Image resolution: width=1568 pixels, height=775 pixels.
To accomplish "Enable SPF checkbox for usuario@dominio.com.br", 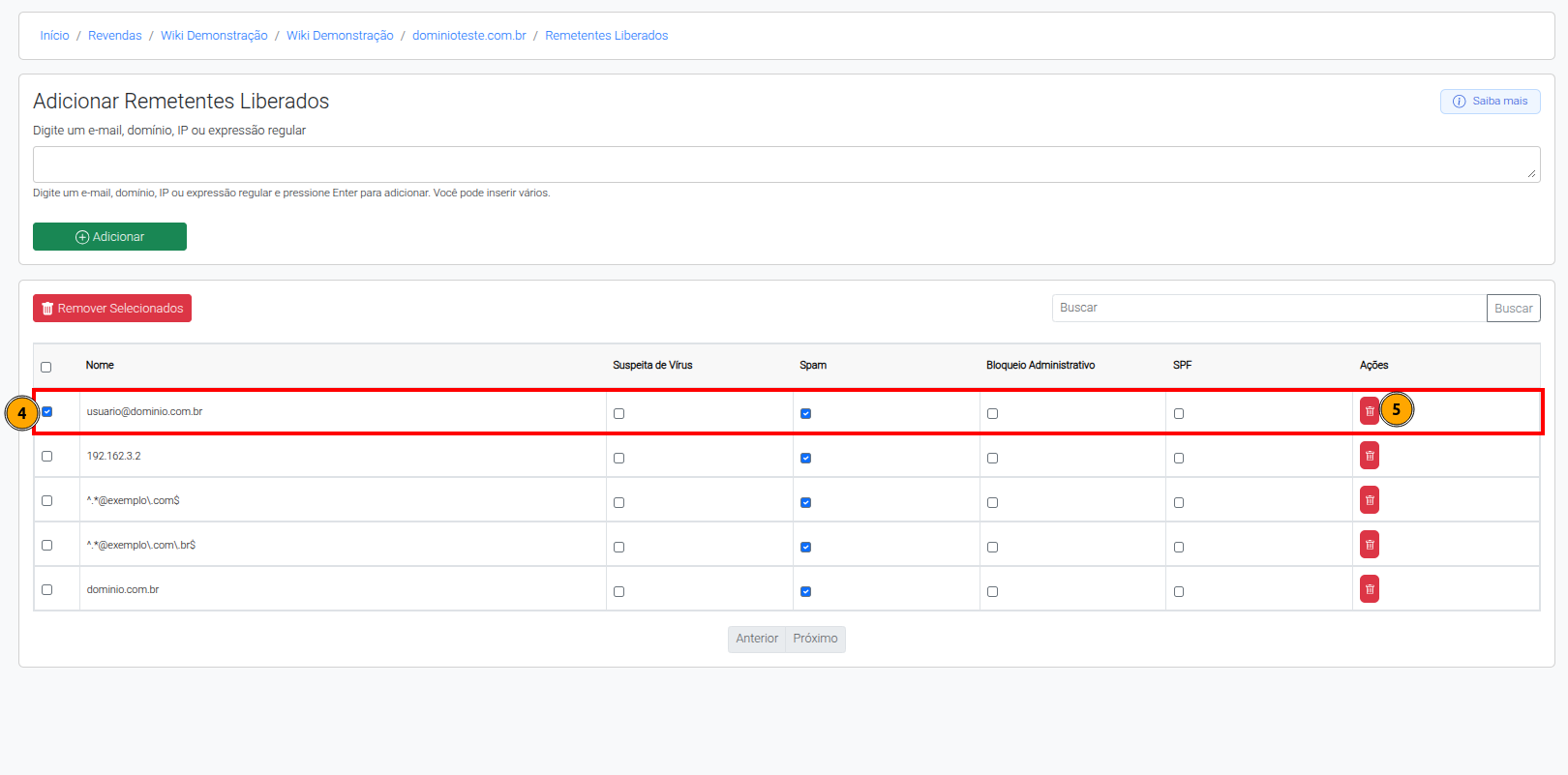I will click(1179, 413).
